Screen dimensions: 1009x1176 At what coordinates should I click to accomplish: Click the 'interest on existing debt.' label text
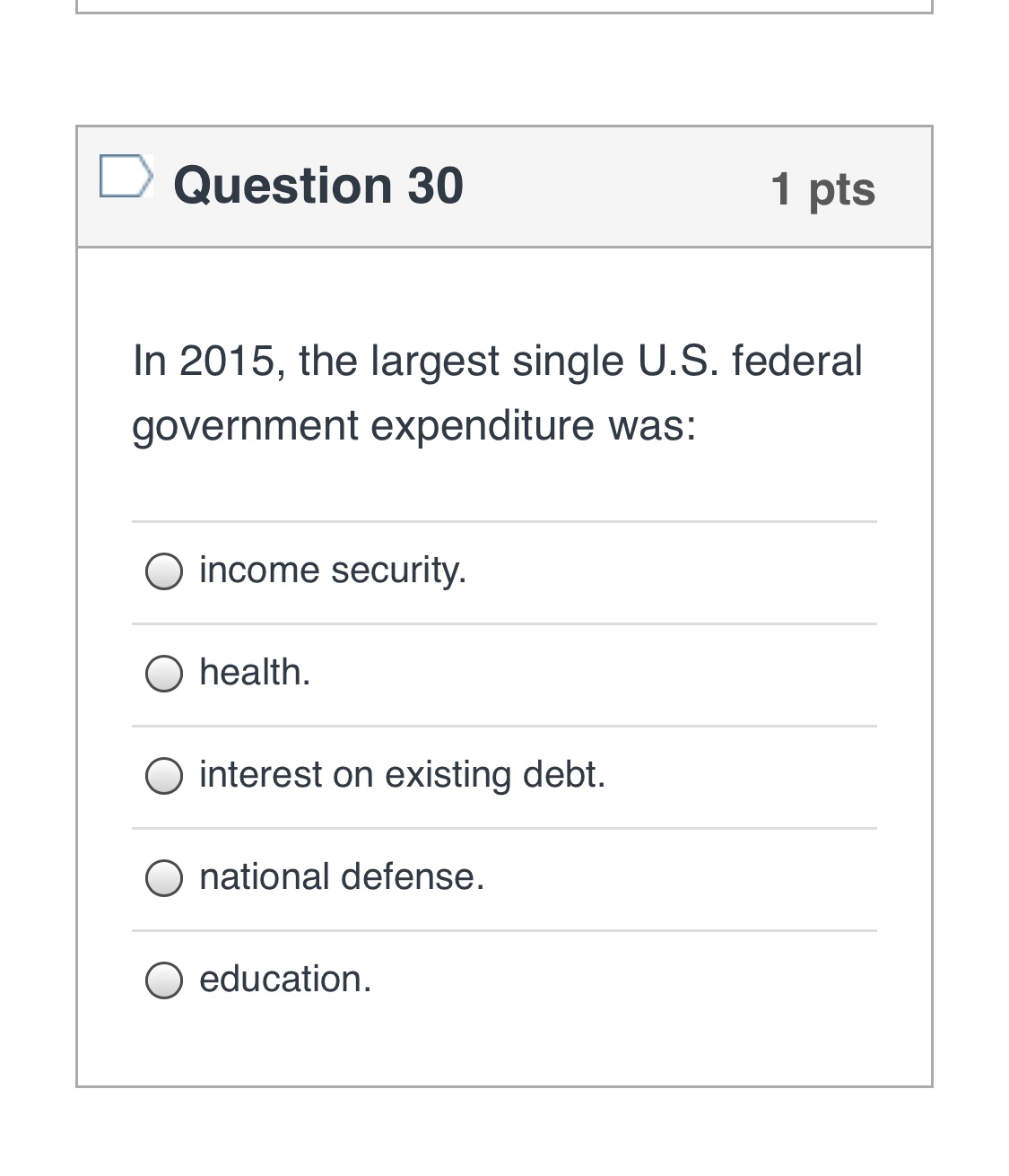403,774
